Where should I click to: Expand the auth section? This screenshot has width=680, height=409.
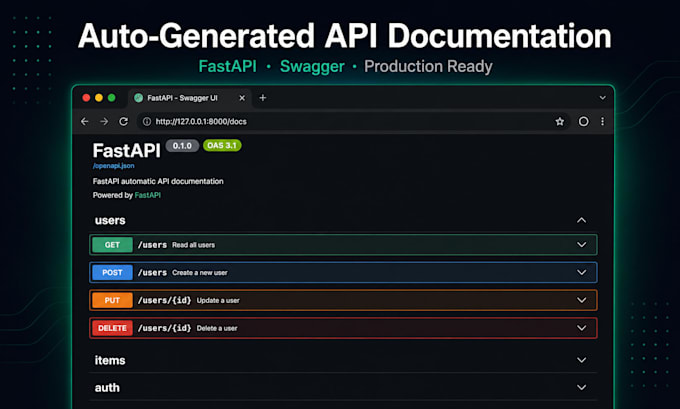pos(582,387)
